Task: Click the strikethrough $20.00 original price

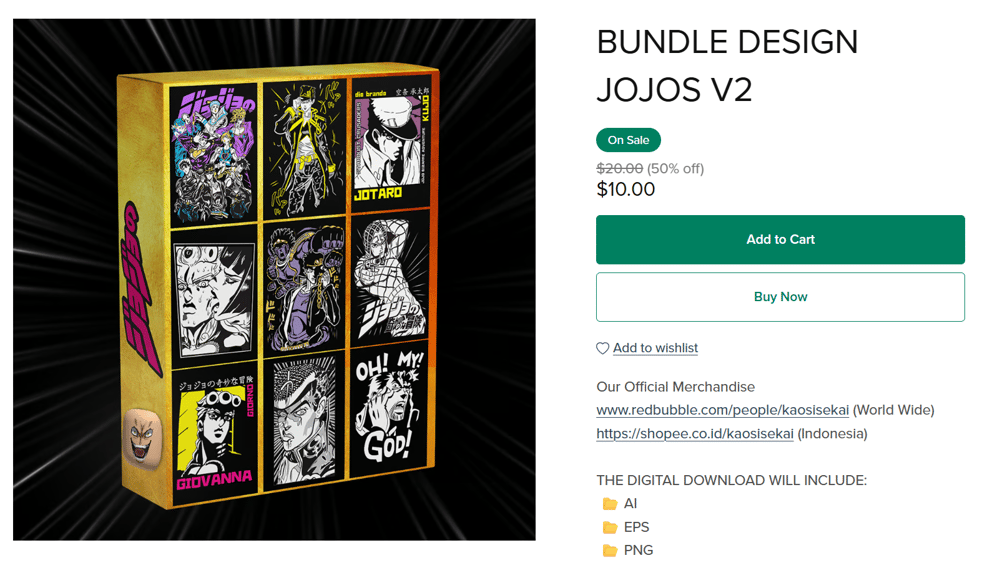Action: [x=619, y=169]
